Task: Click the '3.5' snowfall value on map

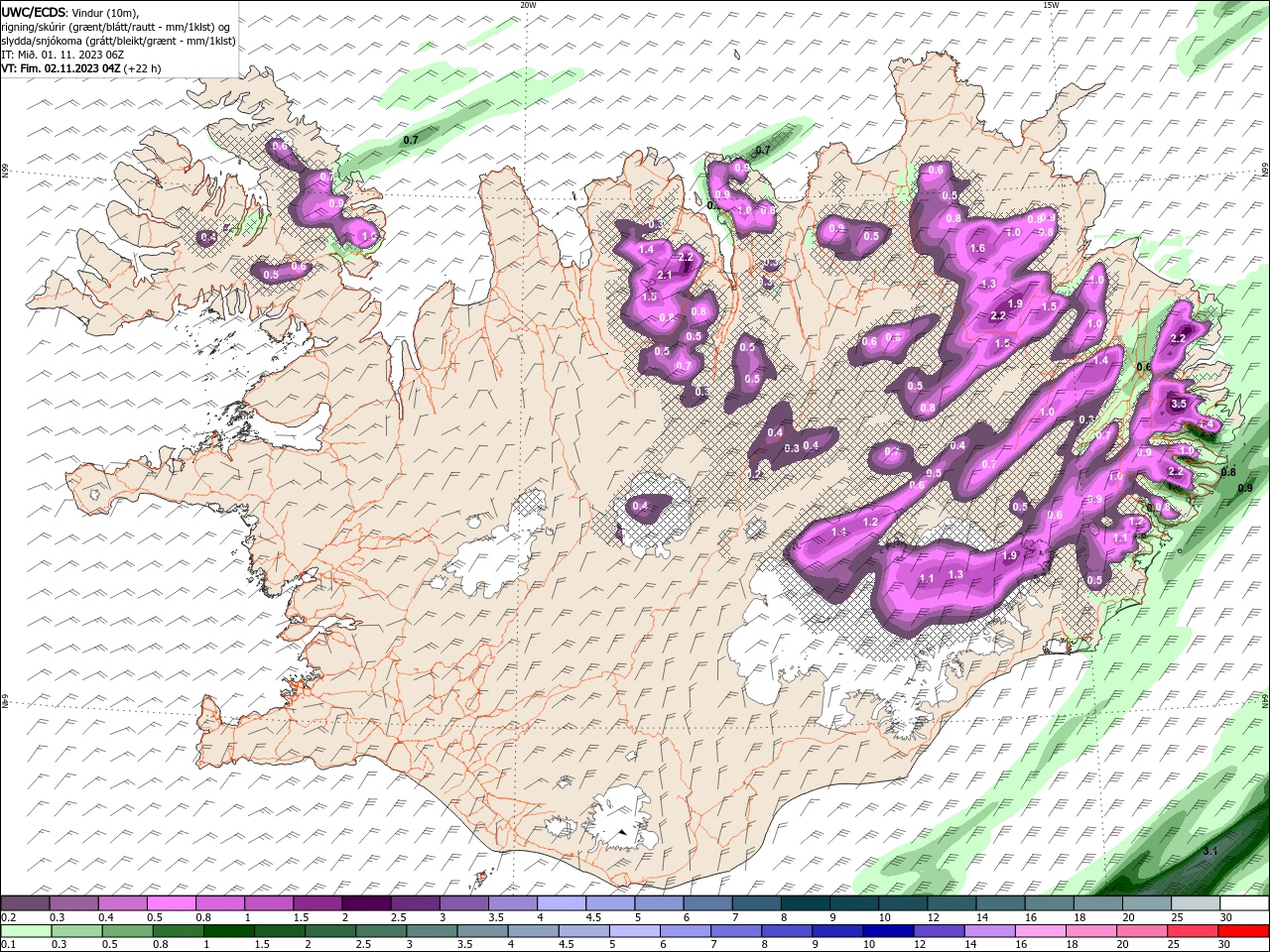Action: click(x=1179, y=405)
